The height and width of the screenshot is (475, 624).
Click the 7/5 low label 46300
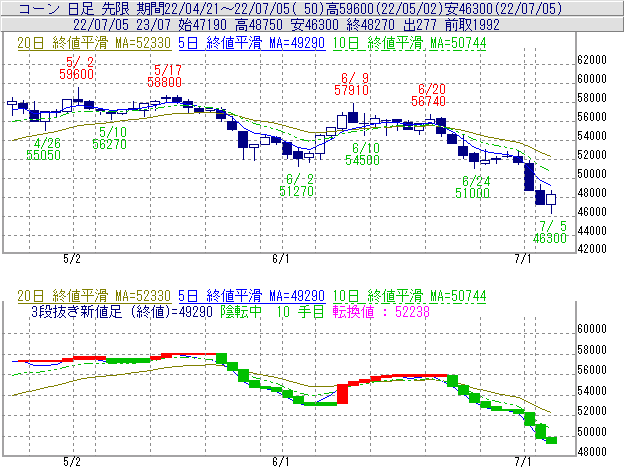[550, 238]
